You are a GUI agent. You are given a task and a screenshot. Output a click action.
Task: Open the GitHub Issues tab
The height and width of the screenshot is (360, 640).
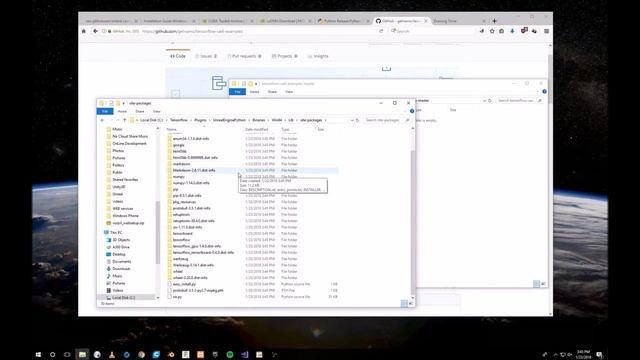tap(206, 56)
